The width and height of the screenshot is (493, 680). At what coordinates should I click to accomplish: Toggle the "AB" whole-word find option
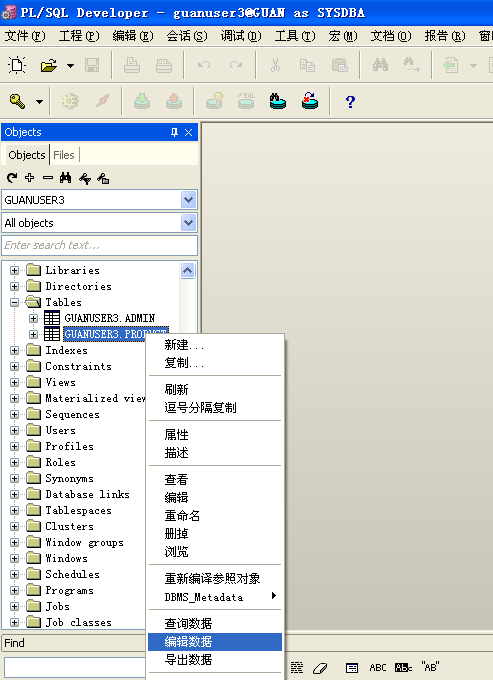430,667
